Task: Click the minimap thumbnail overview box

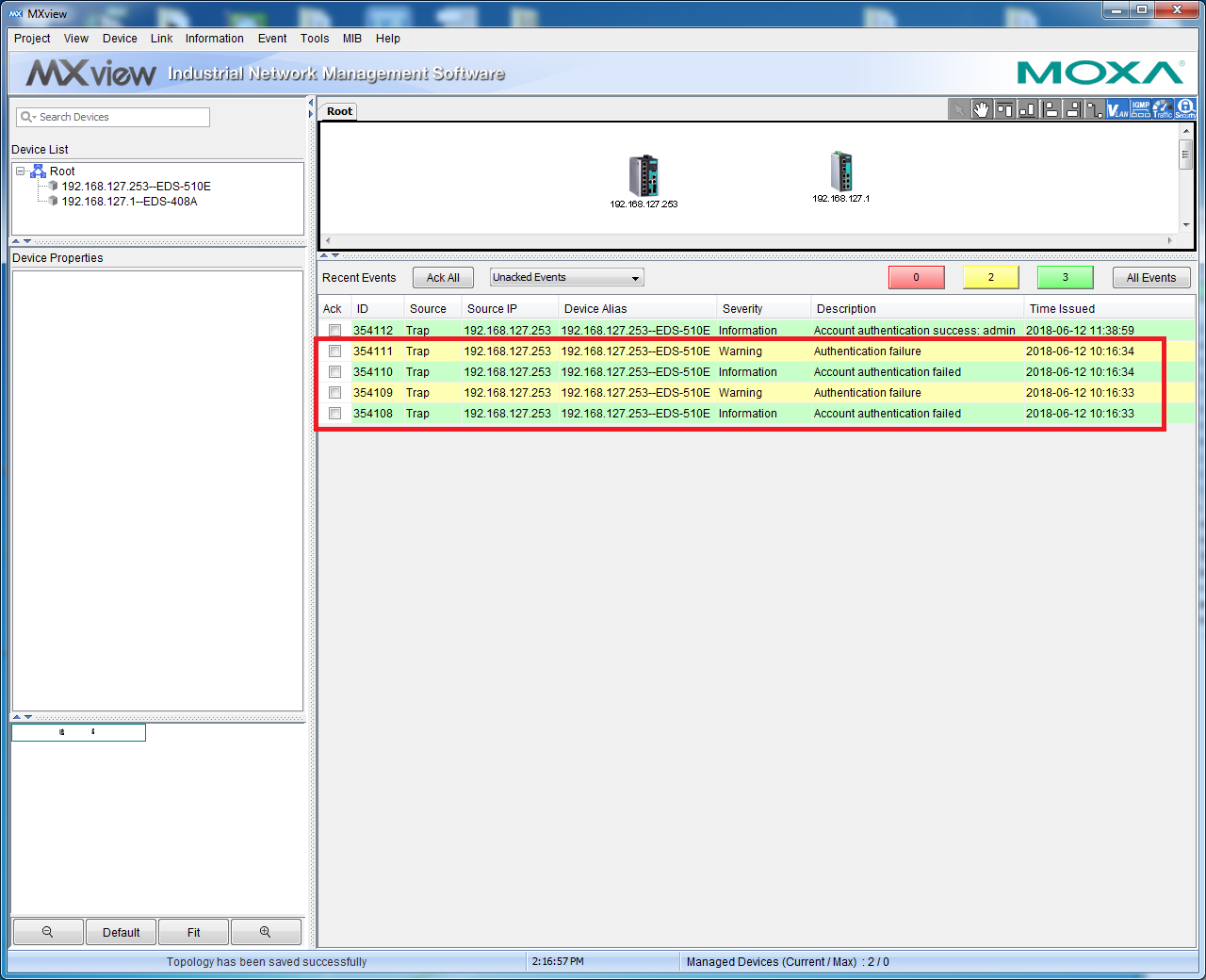Action: pyautogui.click(x=78, y=732)
